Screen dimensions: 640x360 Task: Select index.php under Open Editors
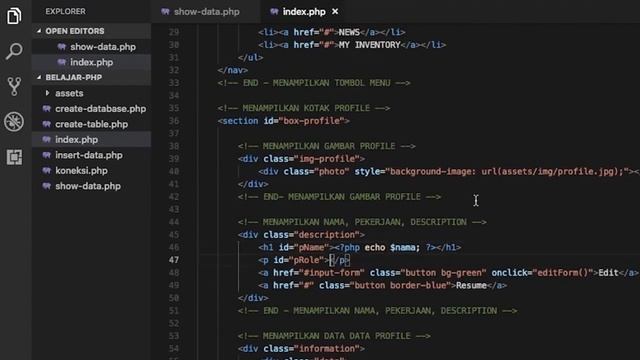(x=91, y=62)
